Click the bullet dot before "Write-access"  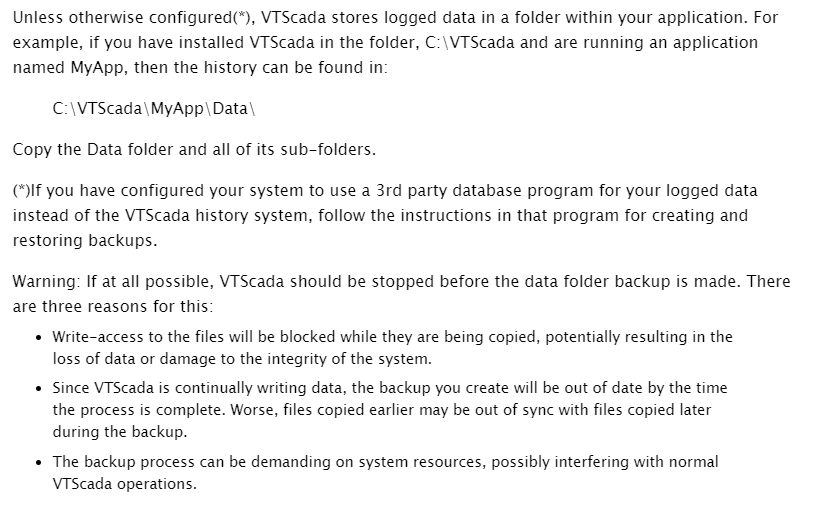tap(37, 337)
